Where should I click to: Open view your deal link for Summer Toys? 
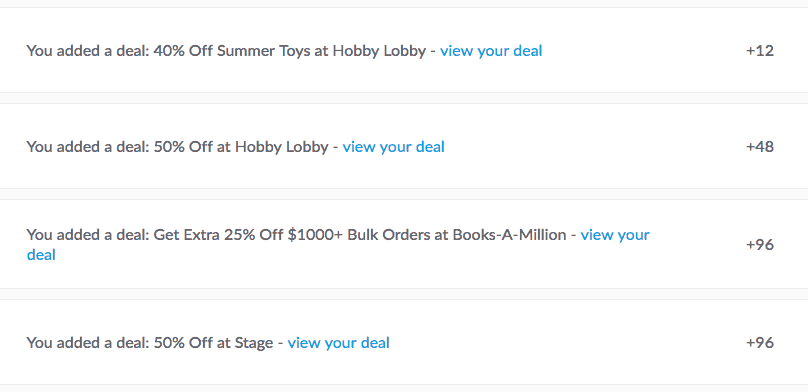(491, 51)
